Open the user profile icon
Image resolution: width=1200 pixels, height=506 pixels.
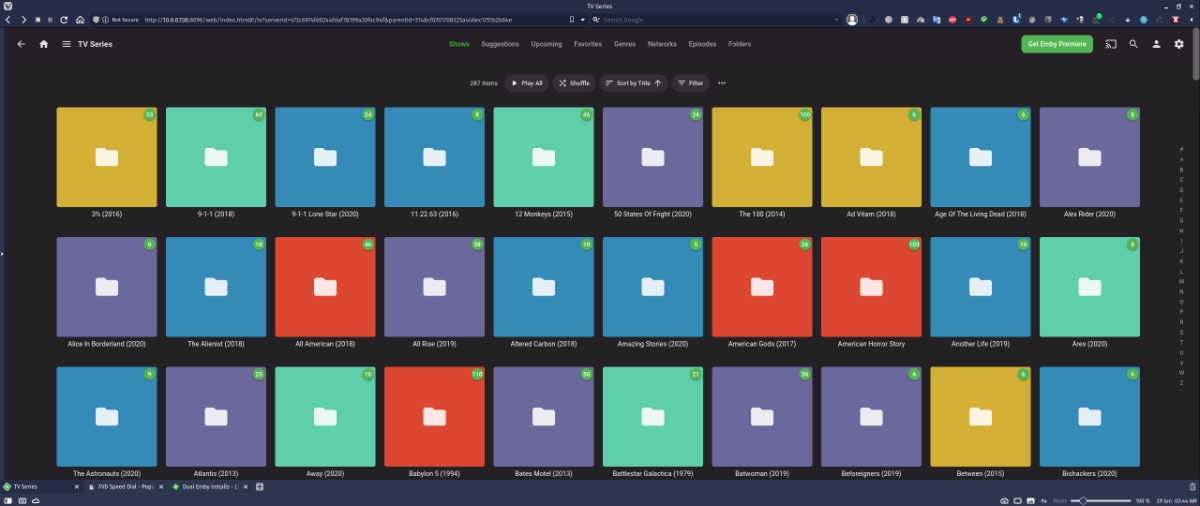tap(1156, 44)
